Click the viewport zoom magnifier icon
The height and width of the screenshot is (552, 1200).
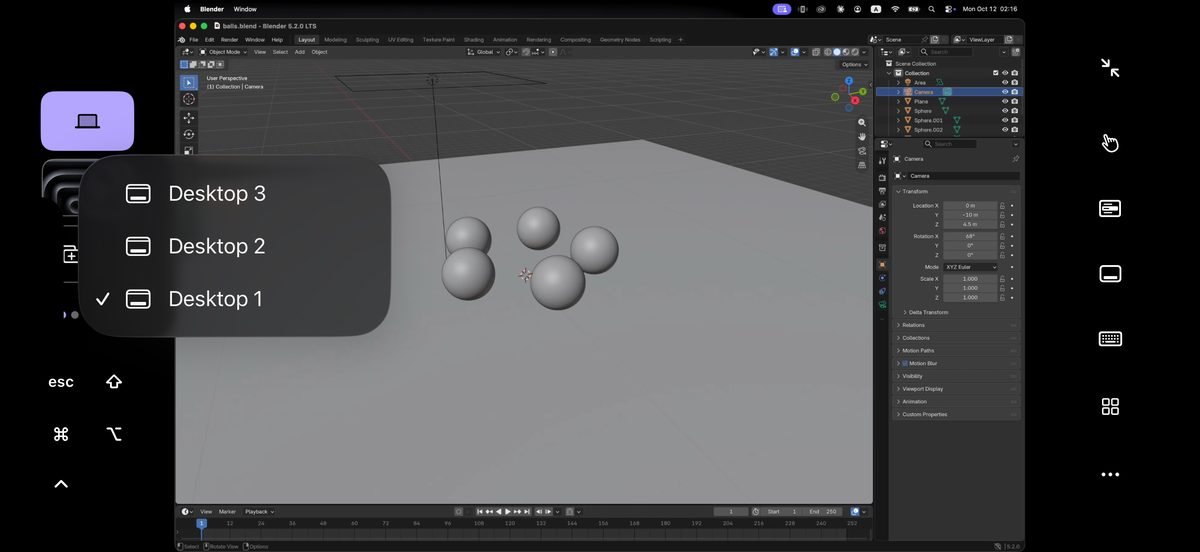tap(862, 122)
